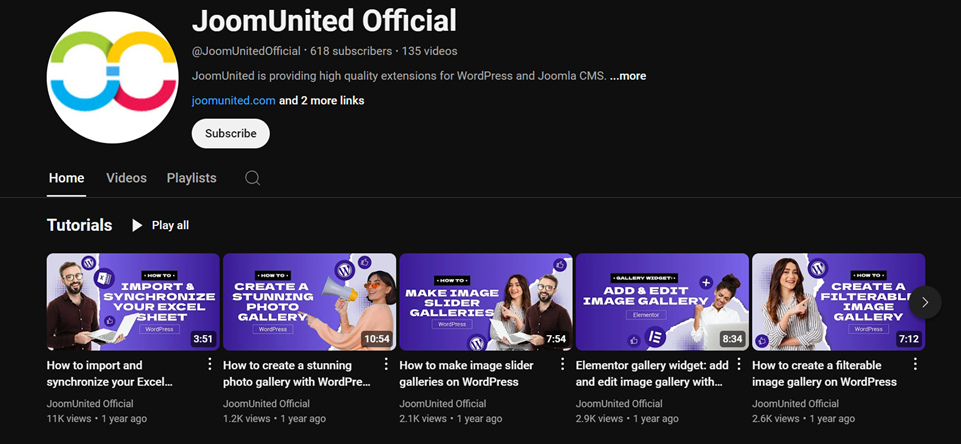Open the channel search magnifier icon

click(253, 178)
